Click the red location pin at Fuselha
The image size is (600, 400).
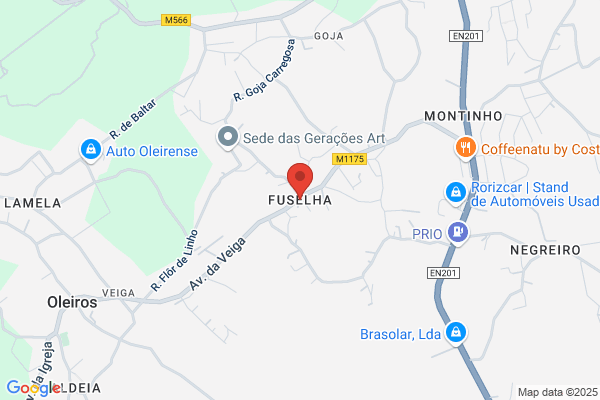pyautogui.click(x=300, y=181)
